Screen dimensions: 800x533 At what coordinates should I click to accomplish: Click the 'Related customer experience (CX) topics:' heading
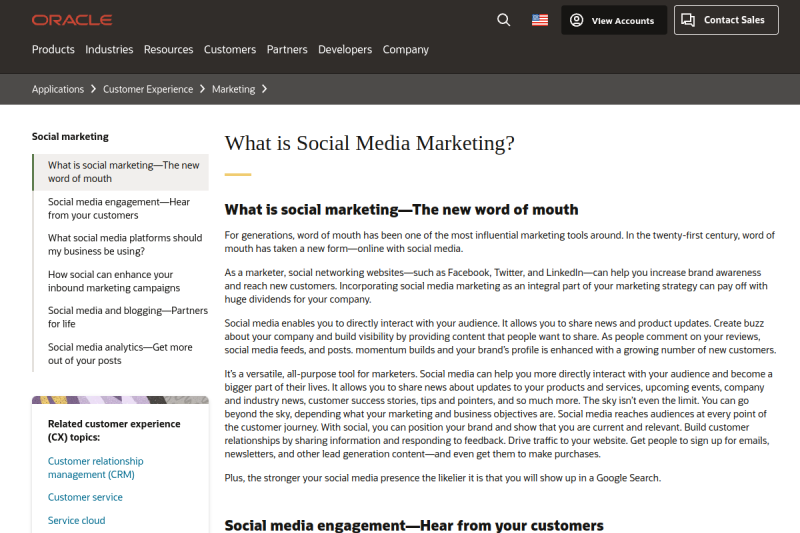tap(114, 430)
